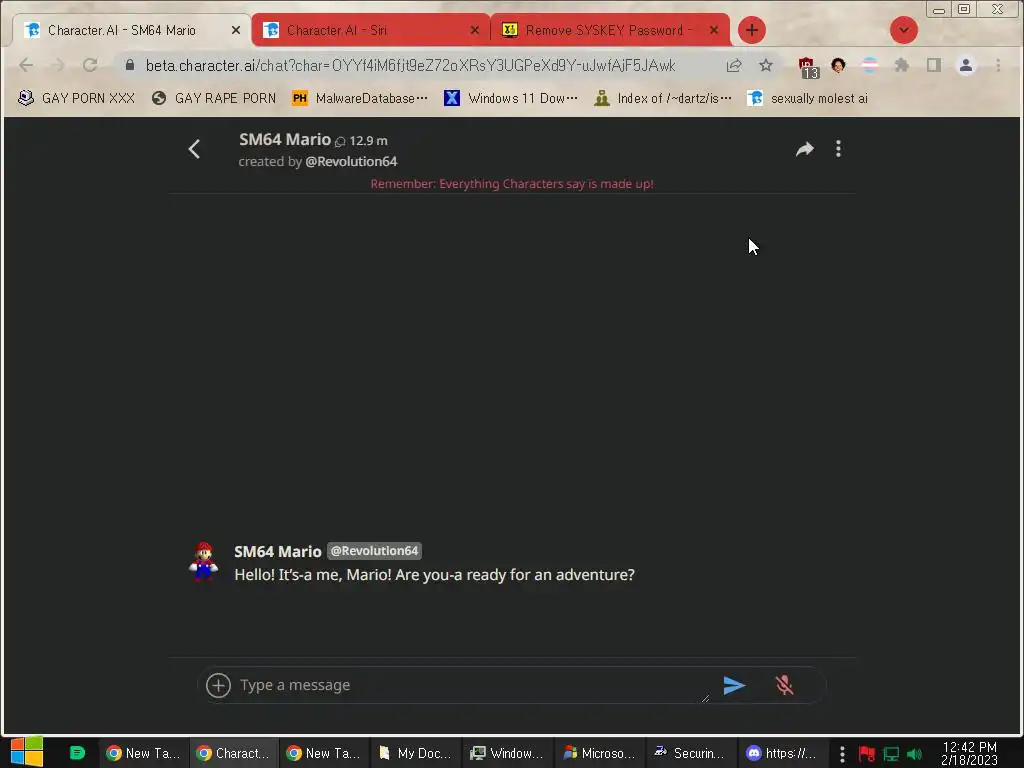Switch to Charact... Chrome taskbar window
The height and width of the screenshot is (768, 1024).
pos(233,753)
